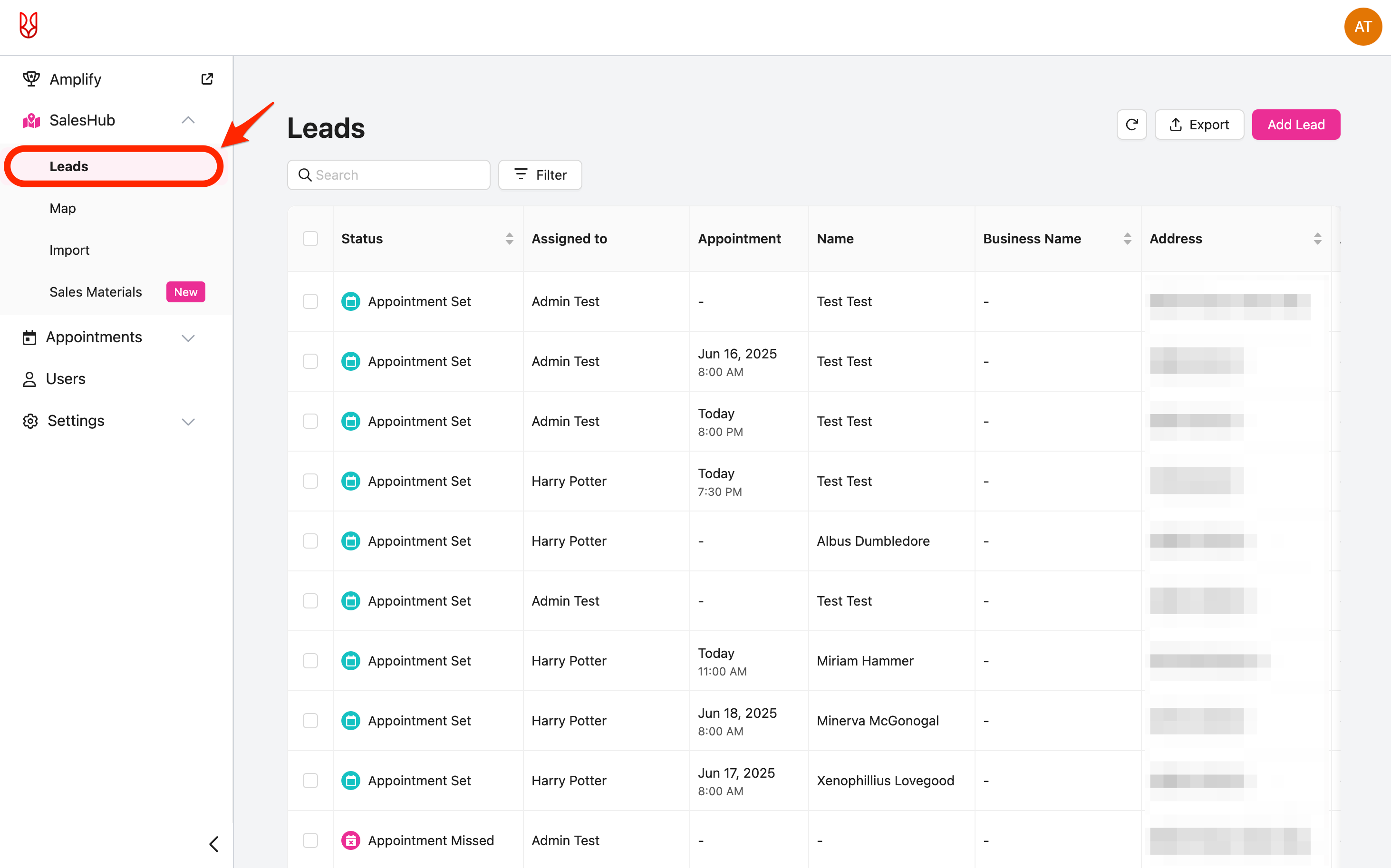1391x868 pixels.
Task: Go to Sales Materials page
Action: click(96, 292)
